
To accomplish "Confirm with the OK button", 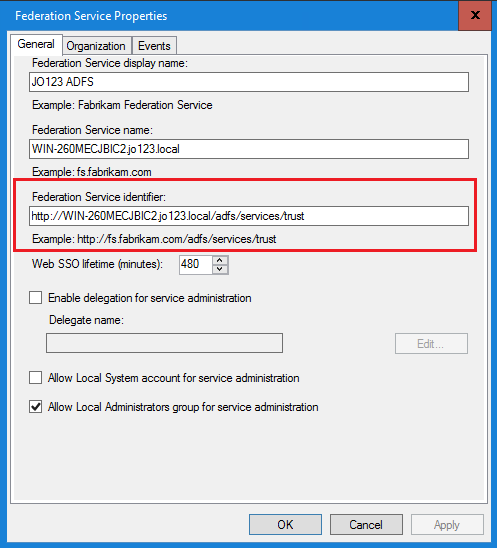I will click(x=285, y=525).
